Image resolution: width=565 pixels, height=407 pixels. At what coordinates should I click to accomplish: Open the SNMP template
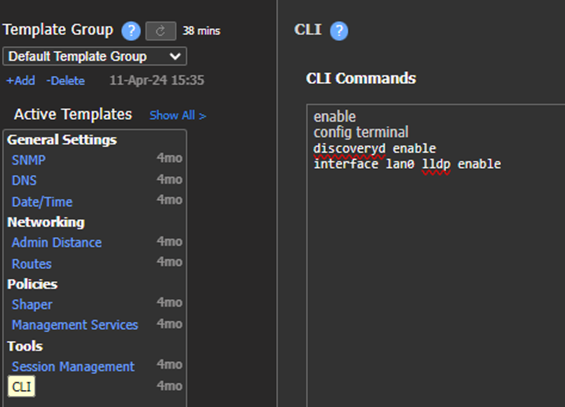coord(28,160)
